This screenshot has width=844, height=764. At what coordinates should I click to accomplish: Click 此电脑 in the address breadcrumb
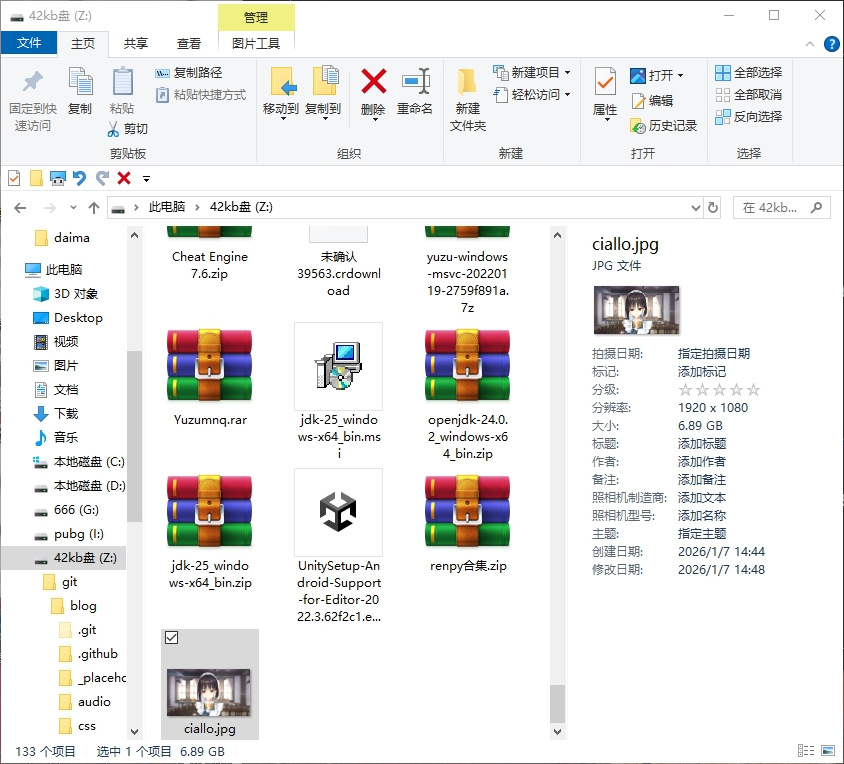(167, 207)
